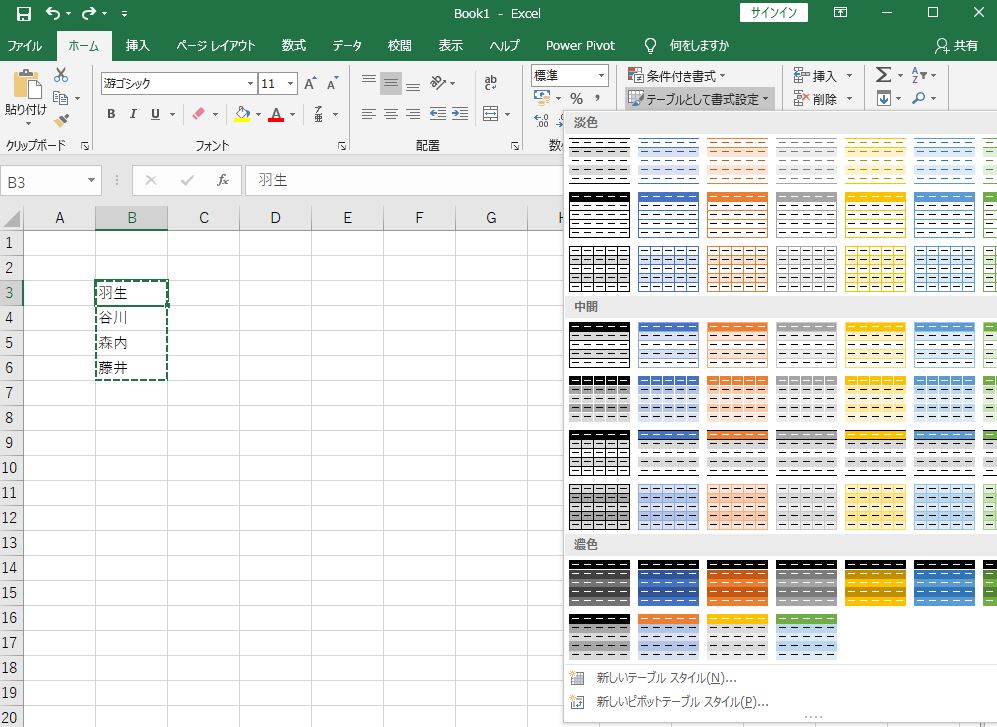Click the fill color bucket icon
Screen dimensions: 997x727
(x=242, y=114)
